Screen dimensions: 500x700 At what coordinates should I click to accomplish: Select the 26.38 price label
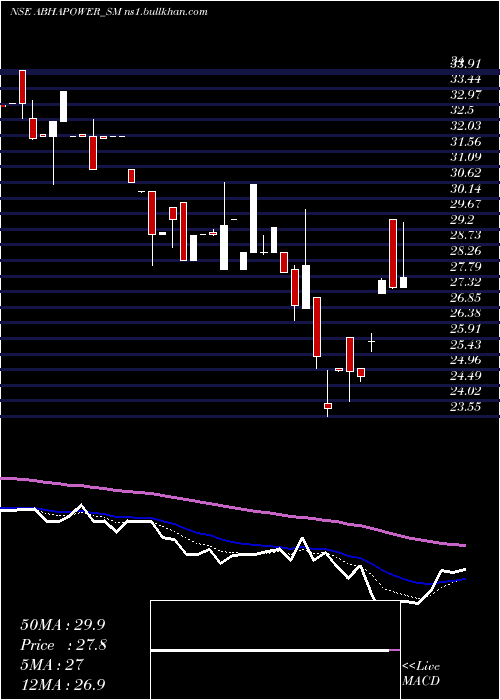pos(466,313)
